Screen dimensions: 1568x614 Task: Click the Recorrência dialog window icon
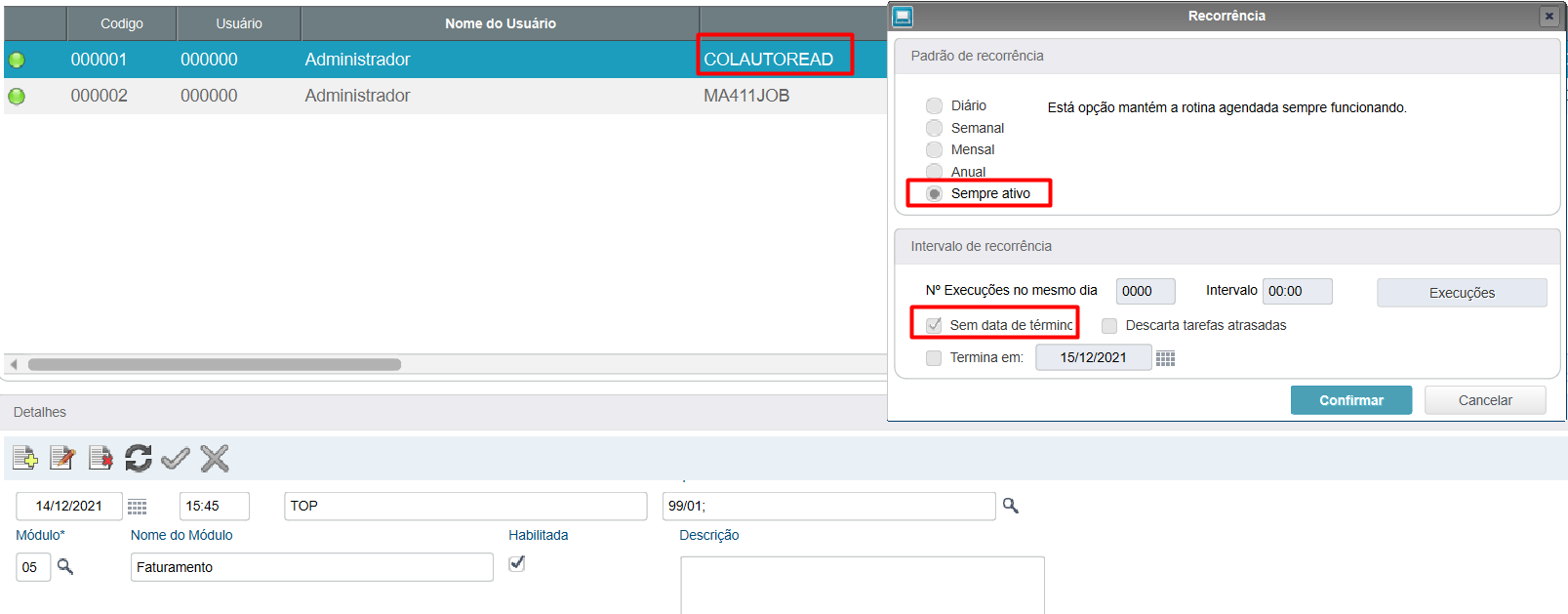pos(903,16)
